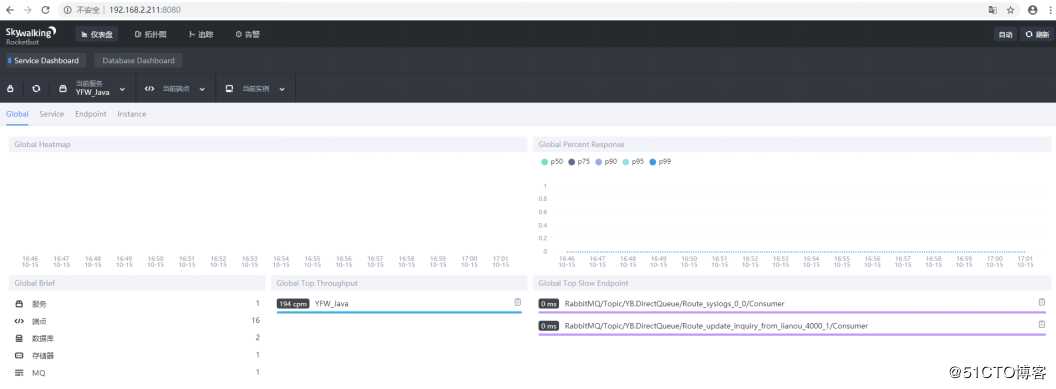Switch to the Endpoint tab
1056x389 pixels.
(x=91, y=114)
